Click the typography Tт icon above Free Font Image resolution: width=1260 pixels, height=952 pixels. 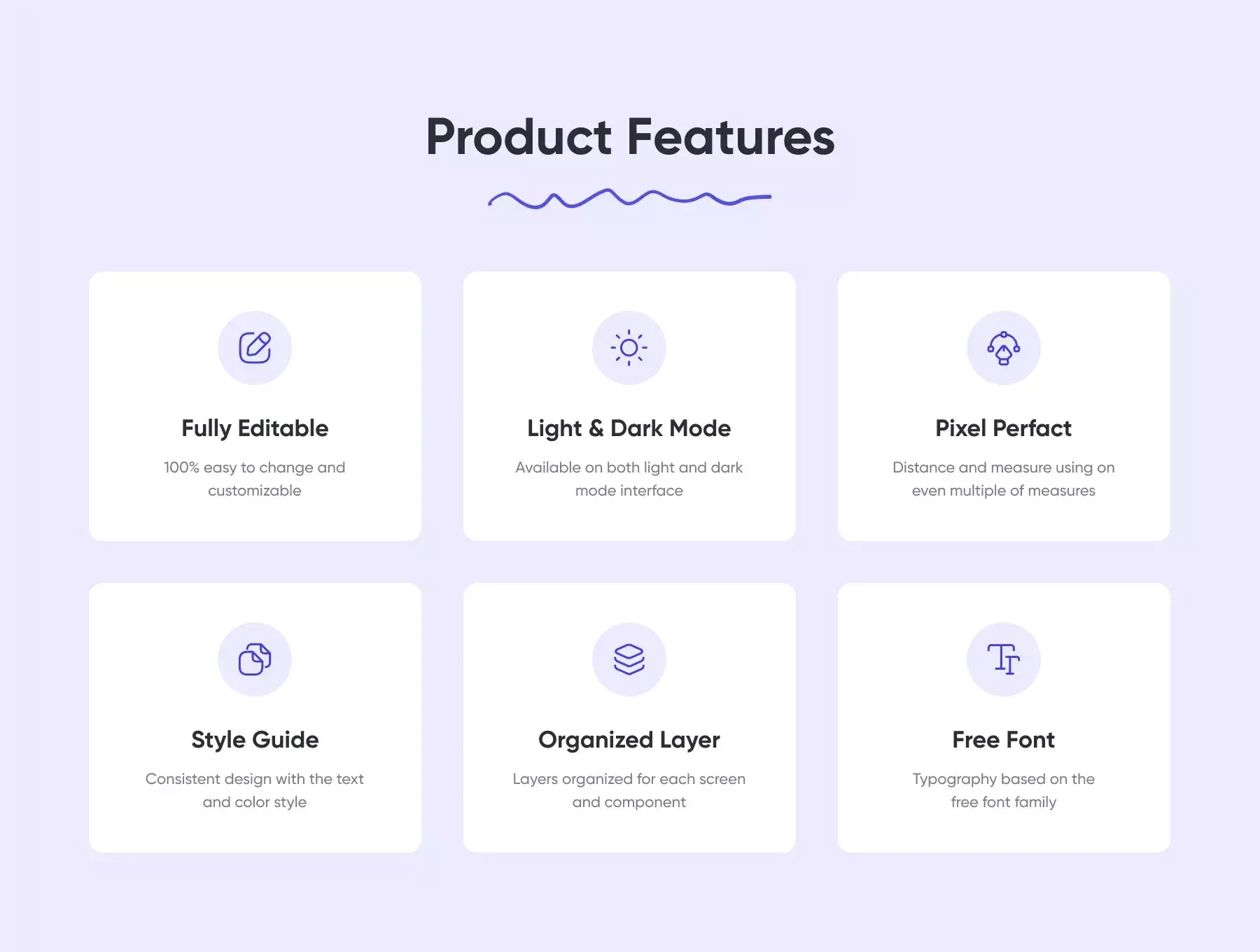click(x=1003, y=659)
